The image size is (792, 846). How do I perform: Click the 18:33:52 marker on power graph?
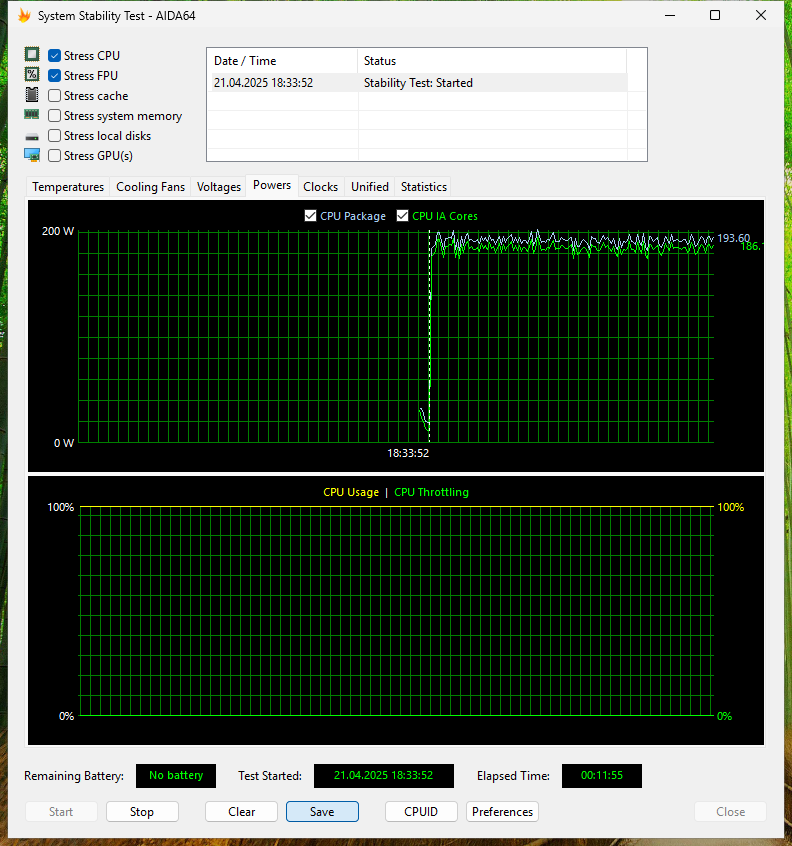[408, 453]
